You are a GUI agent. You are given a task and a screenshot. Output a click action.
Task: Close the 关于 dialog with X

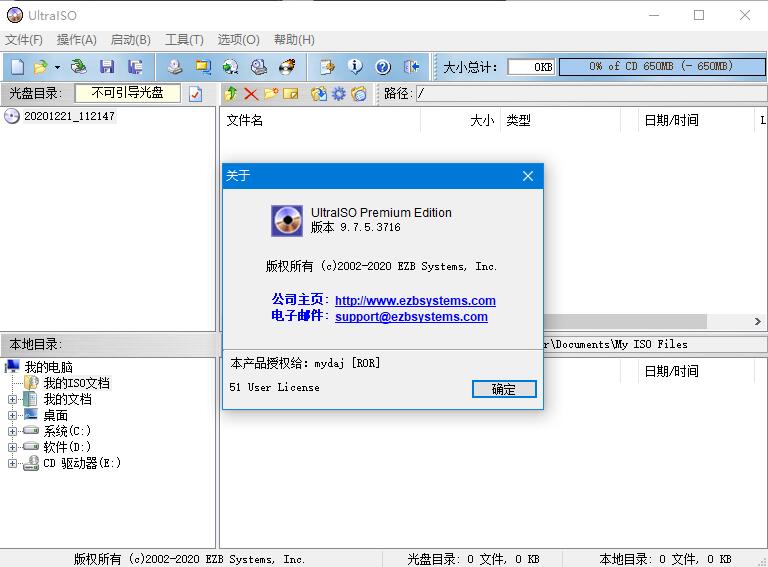point(528,176)
